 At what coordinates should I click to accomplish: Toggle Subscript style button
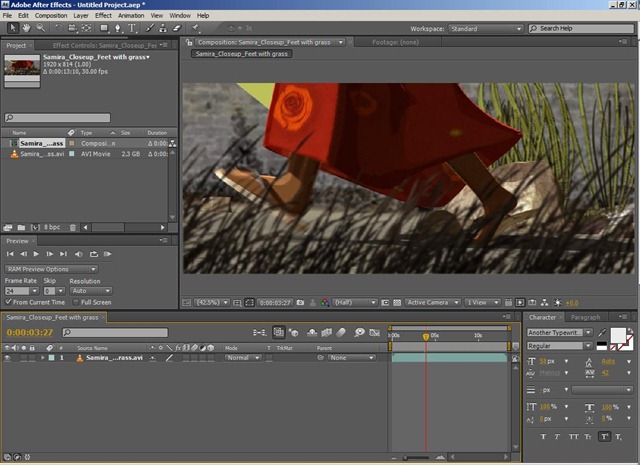pyautogui.click(x=619, y=436)
